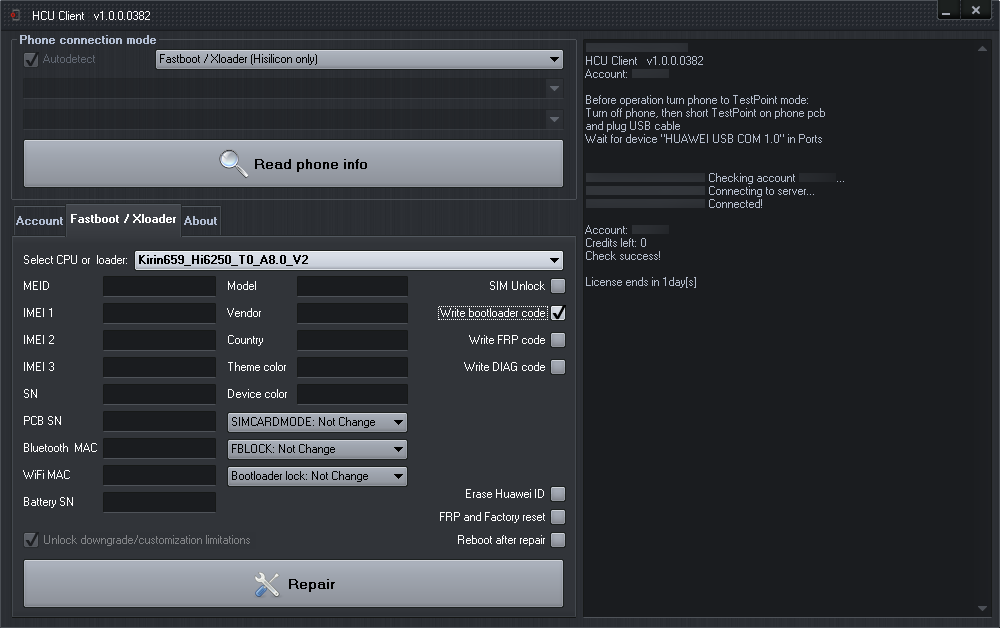Click the magnifying glass icon on Read phone info
Viewport: 1000px width, 628px height.
click(x=233, y=164)
